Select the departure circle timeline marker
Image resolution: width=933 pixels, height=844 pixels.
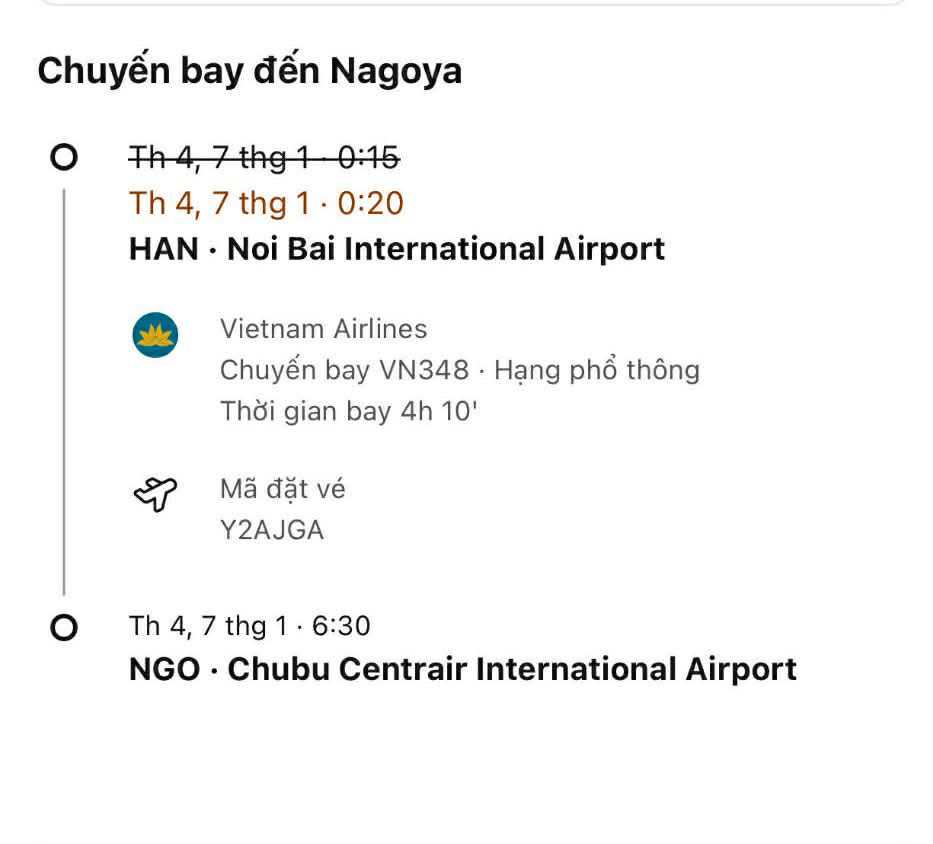pyautogui.click(x=64, y=157)
